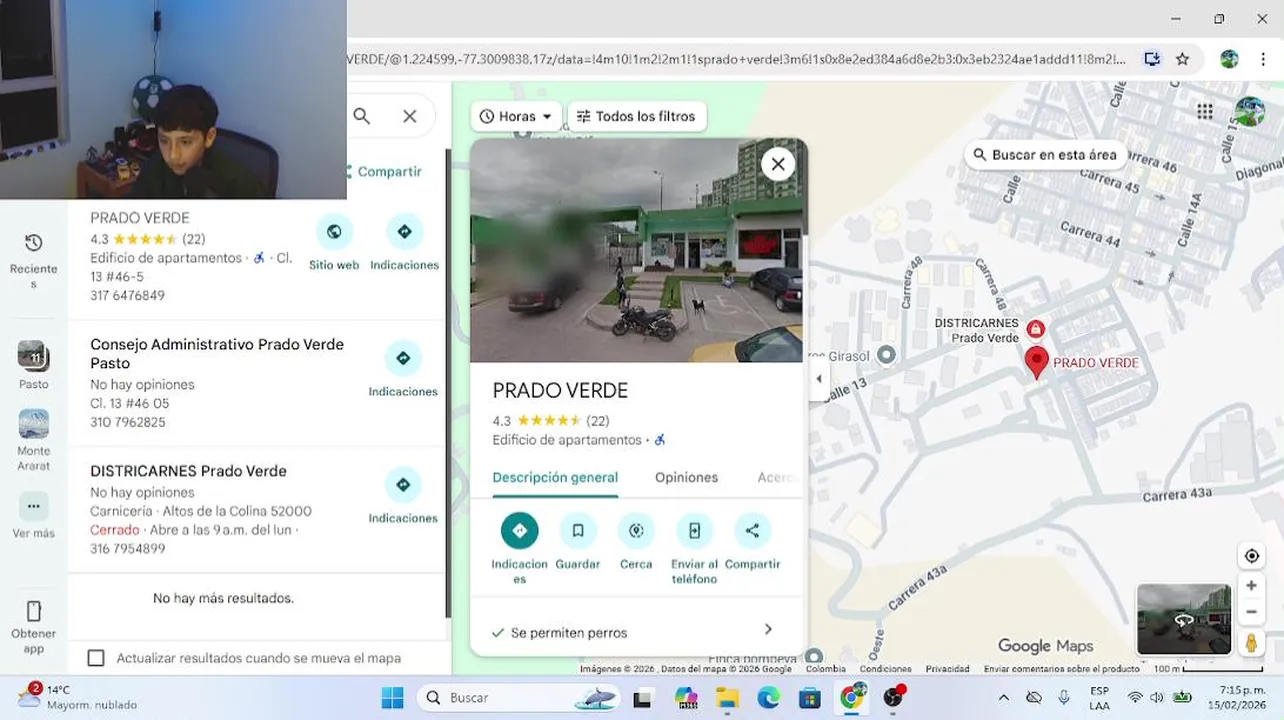This screenshot has width=1284, height=720.
Task: Click the PRADO VERDE red map pin
Action: (x=1036, y=362)
